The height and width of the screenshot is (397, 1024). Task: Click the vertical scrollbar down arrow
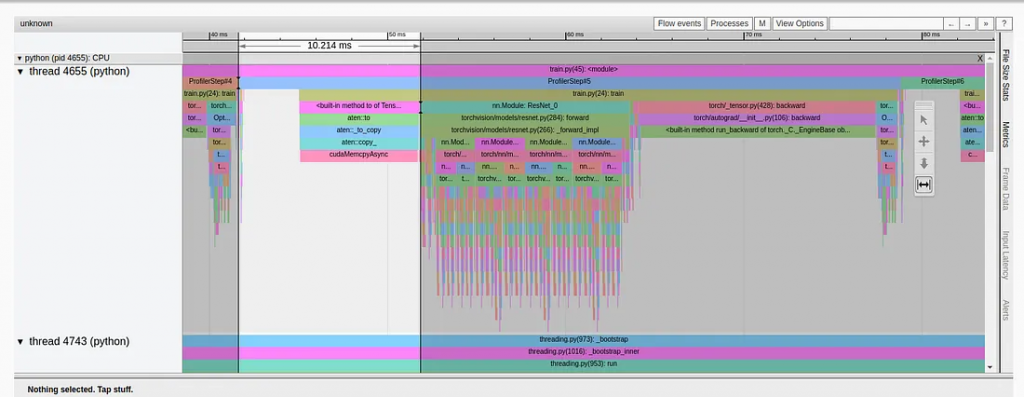989,368
